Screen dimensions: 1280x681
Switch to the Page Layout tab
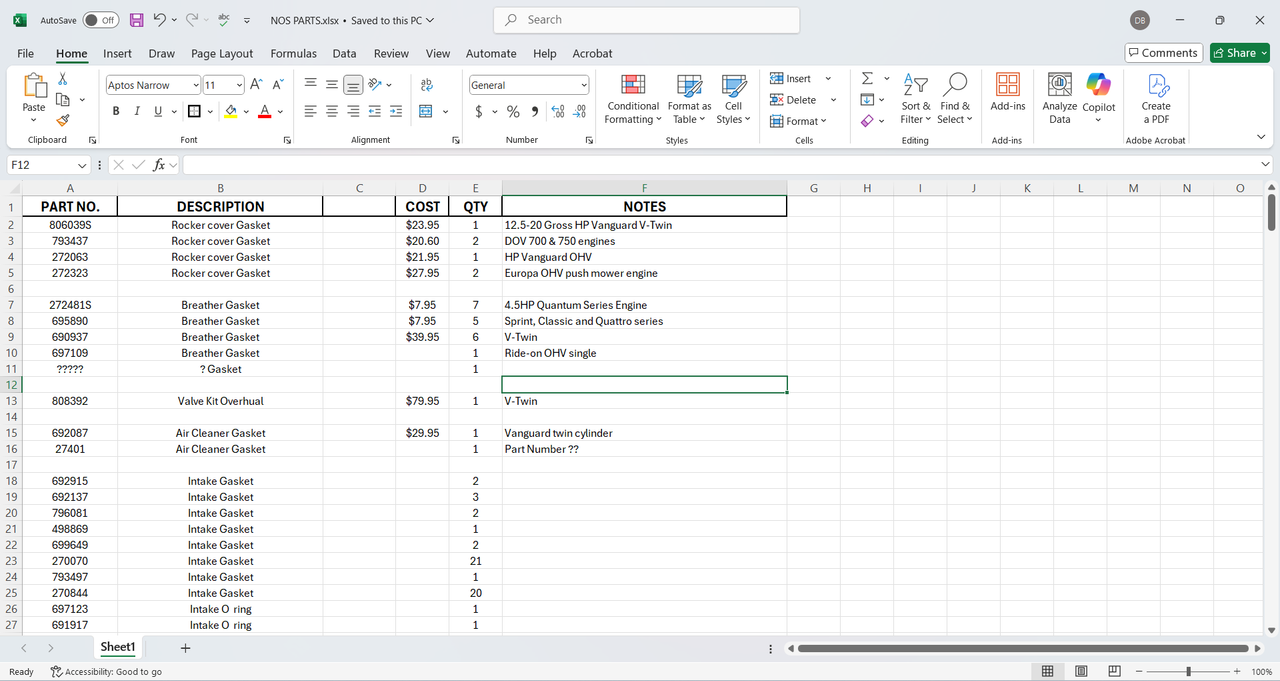[222, 54]
